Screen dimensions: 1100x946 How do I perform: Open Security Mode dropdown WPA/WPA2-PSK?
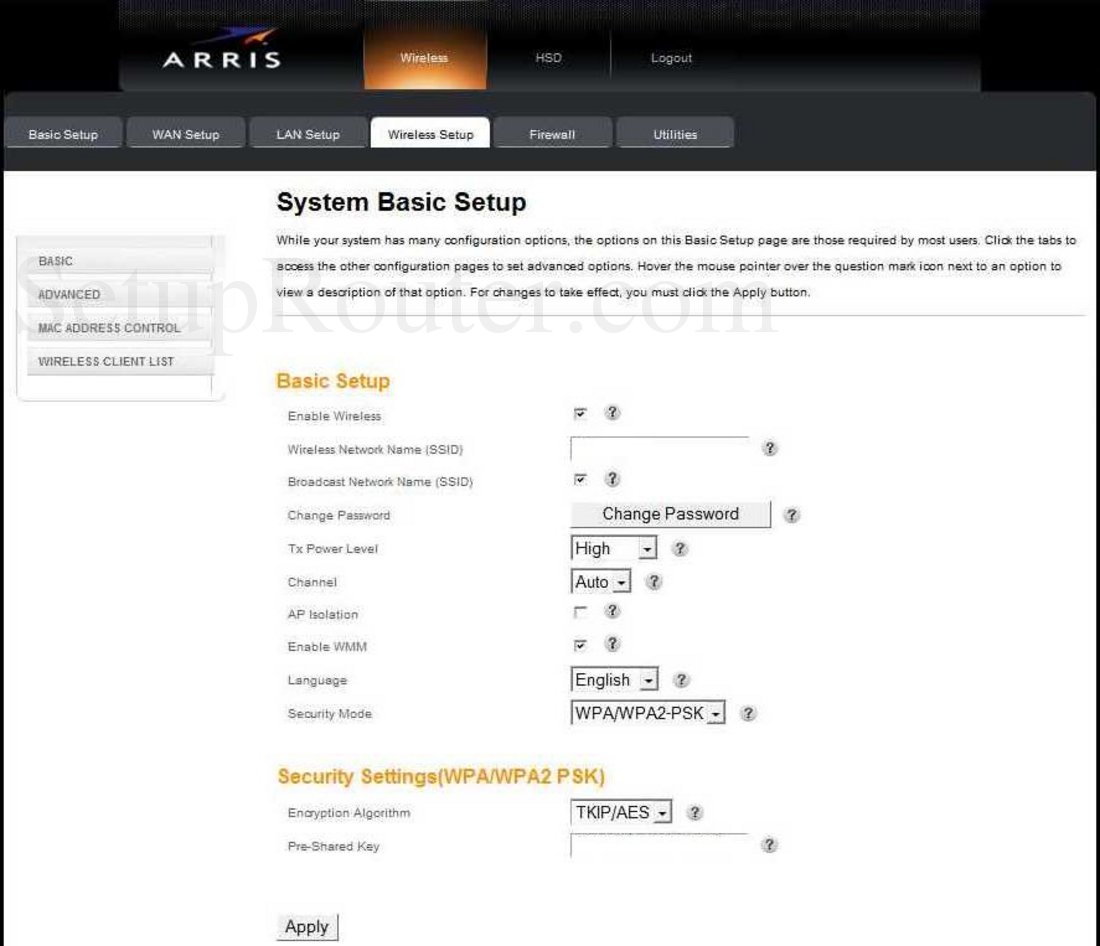(x=648, y=713)
